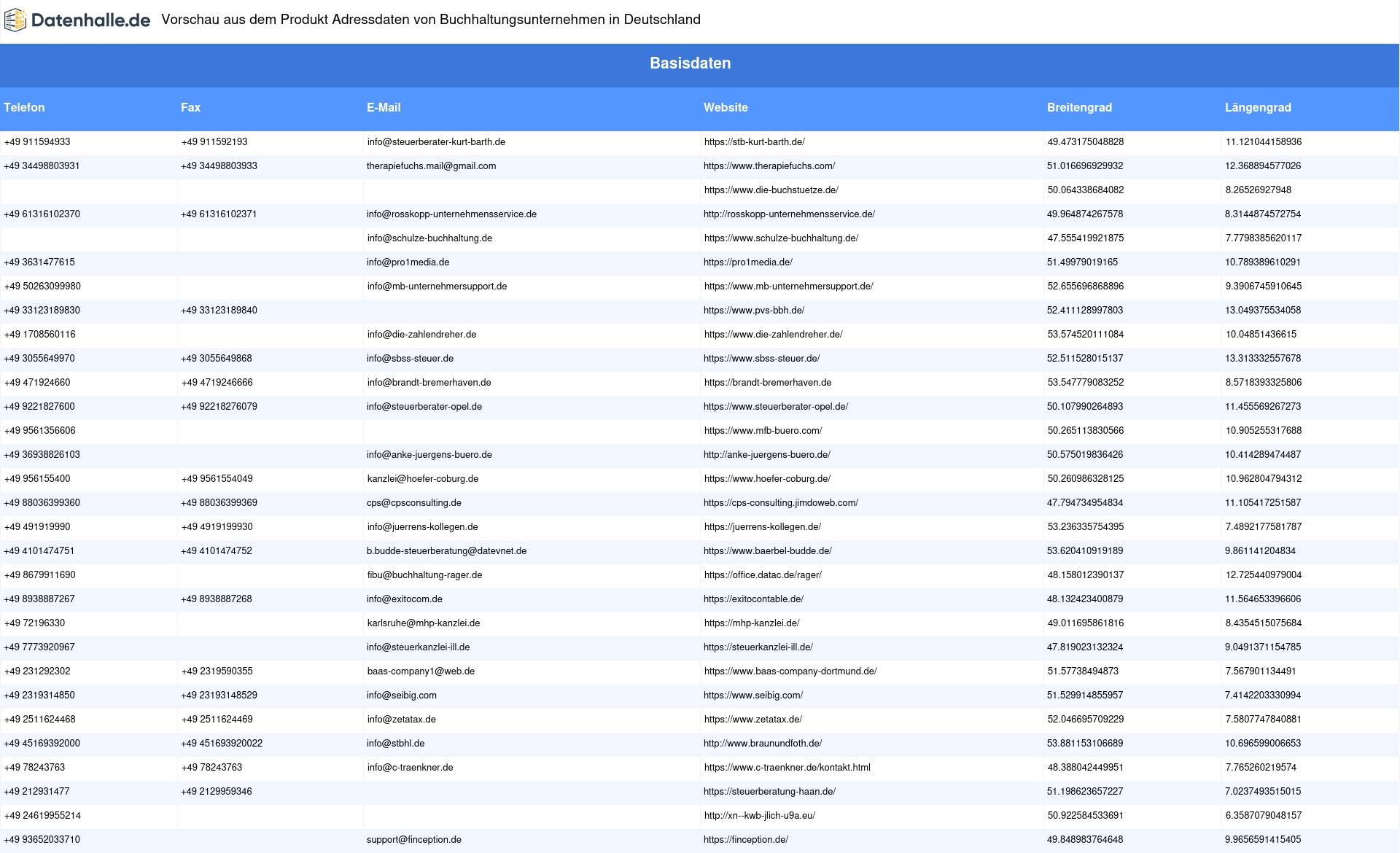Open https://www.zetatax.de/ link
This screenshot has height=853, width=1400.
[752, 720]
